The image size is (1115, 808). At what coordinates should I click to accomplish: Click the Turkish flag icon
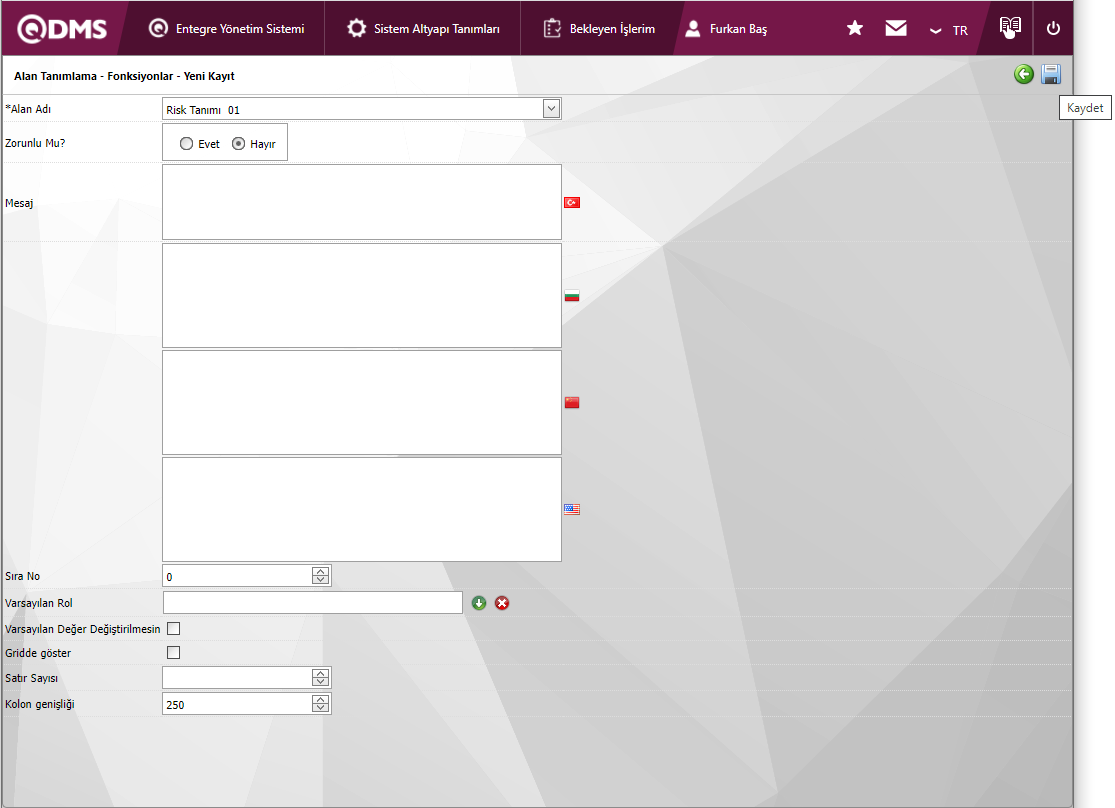coord(572,203)
